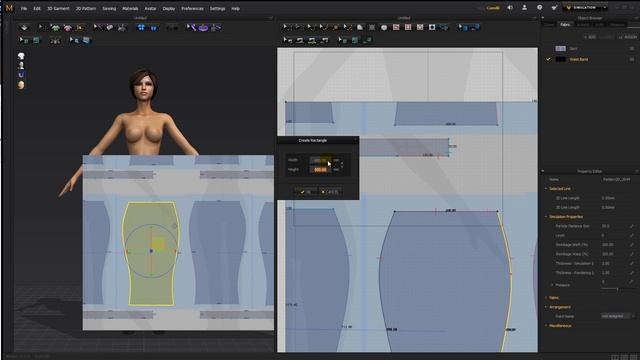
Task: Expand the Miscellaneous section
Action: [x=546, y=326]
